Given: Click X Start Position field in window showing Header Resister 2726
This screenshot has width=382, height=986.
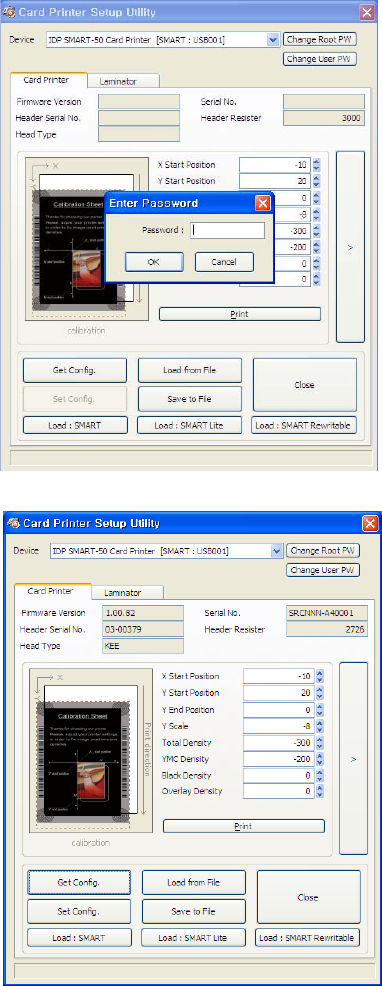Looking at the screenshot, I should (279, 677).
